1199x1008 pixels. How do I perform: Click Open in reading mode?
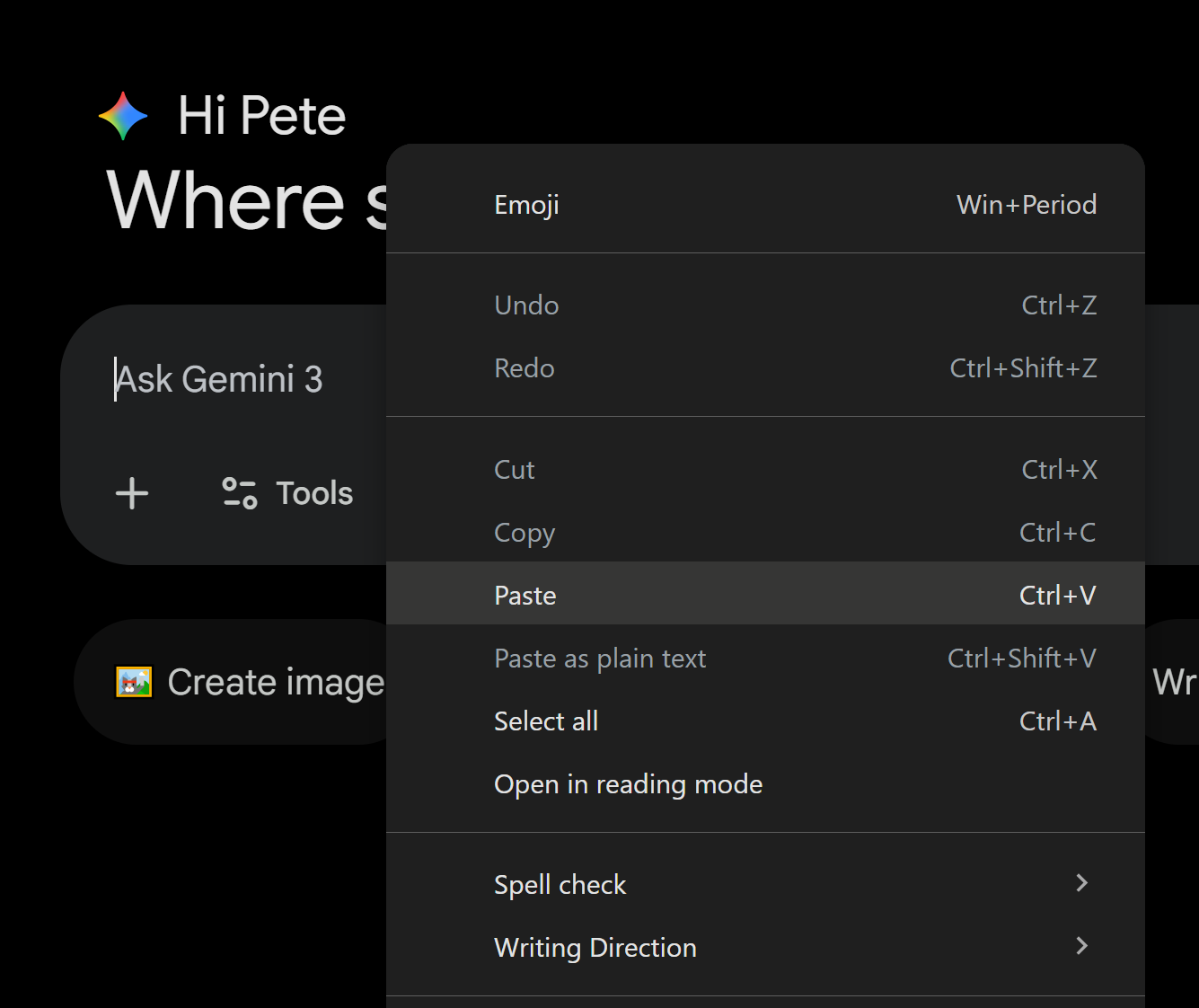click(x=628, y=784)
